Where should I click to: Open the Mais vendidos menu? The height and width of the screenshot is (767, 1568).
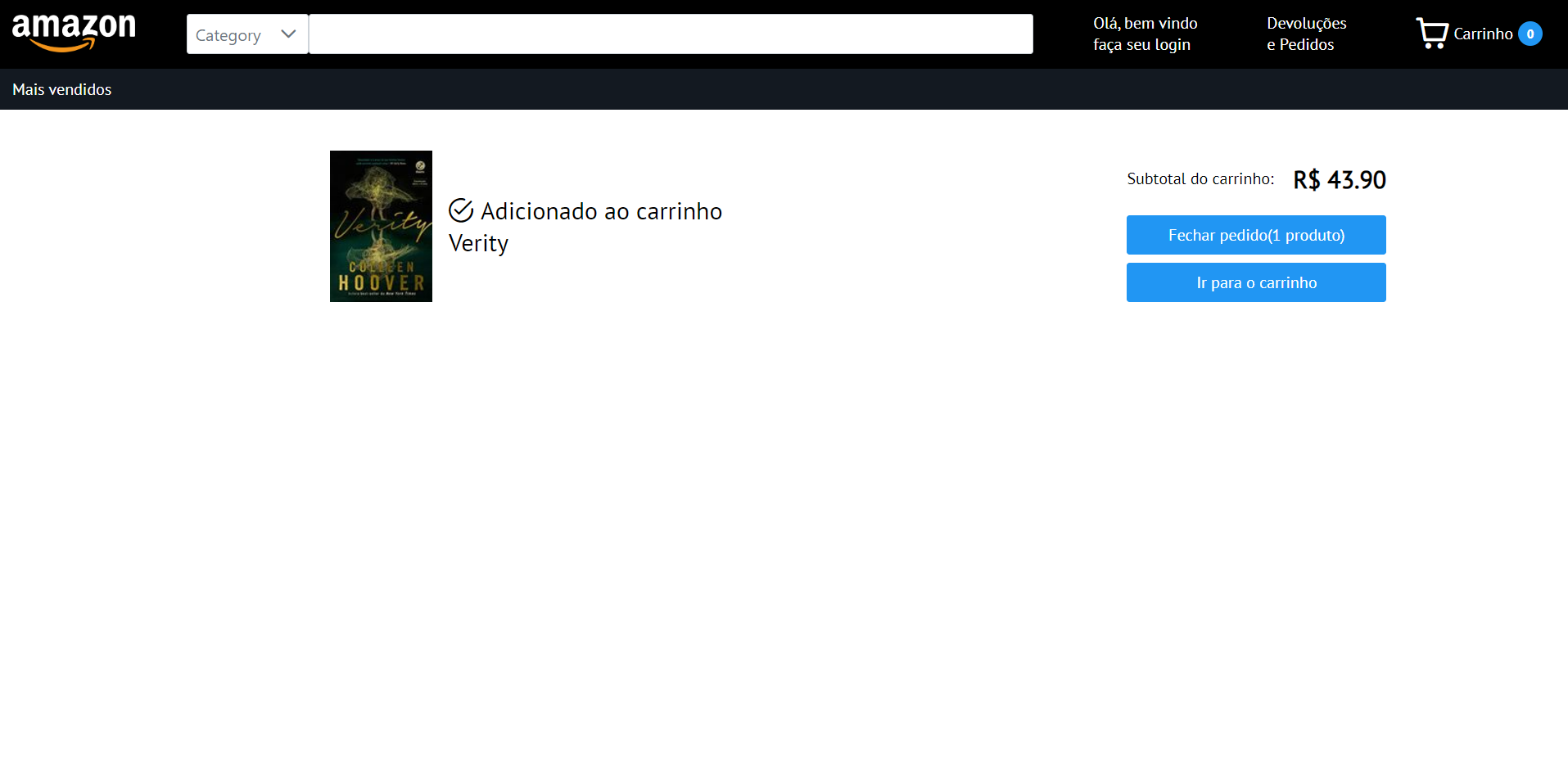pyautogui.click(x=61, y=88)
